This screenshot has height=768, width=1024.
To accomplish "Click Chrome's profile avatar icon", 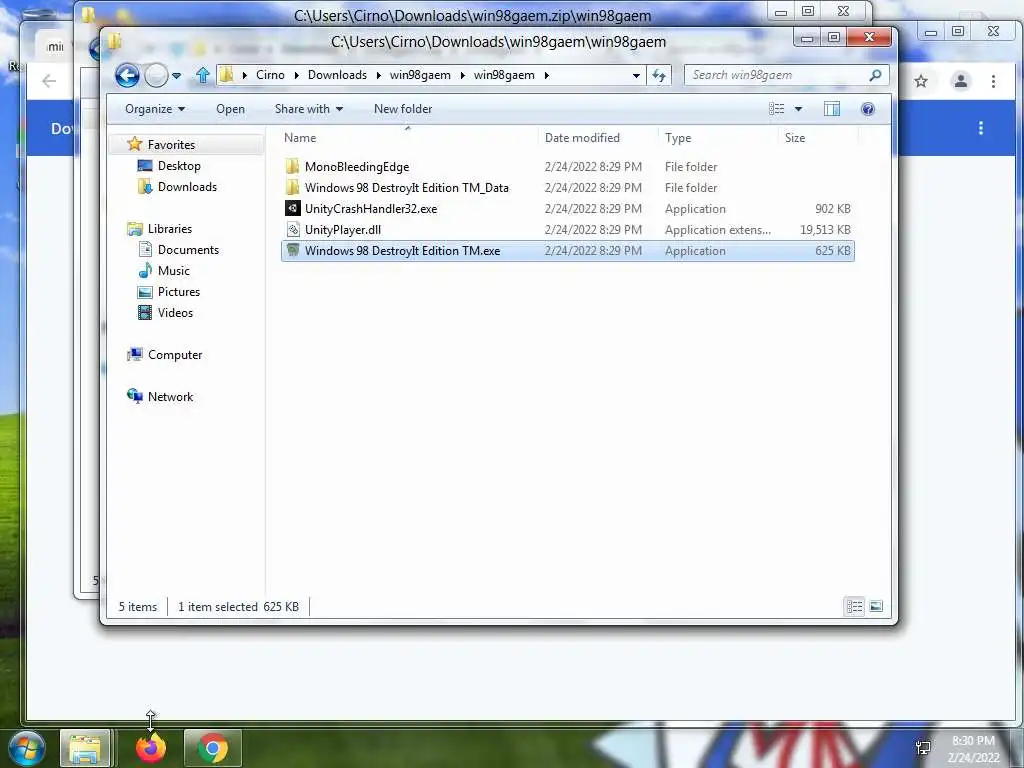I will (961, 81).
